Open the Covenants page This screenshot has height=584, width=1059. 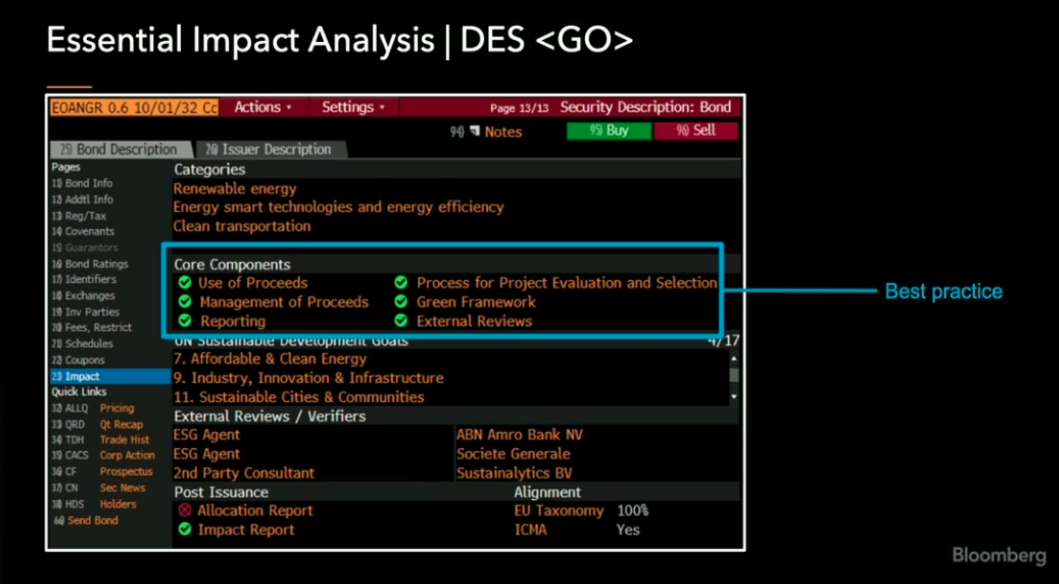pos(83,232)
